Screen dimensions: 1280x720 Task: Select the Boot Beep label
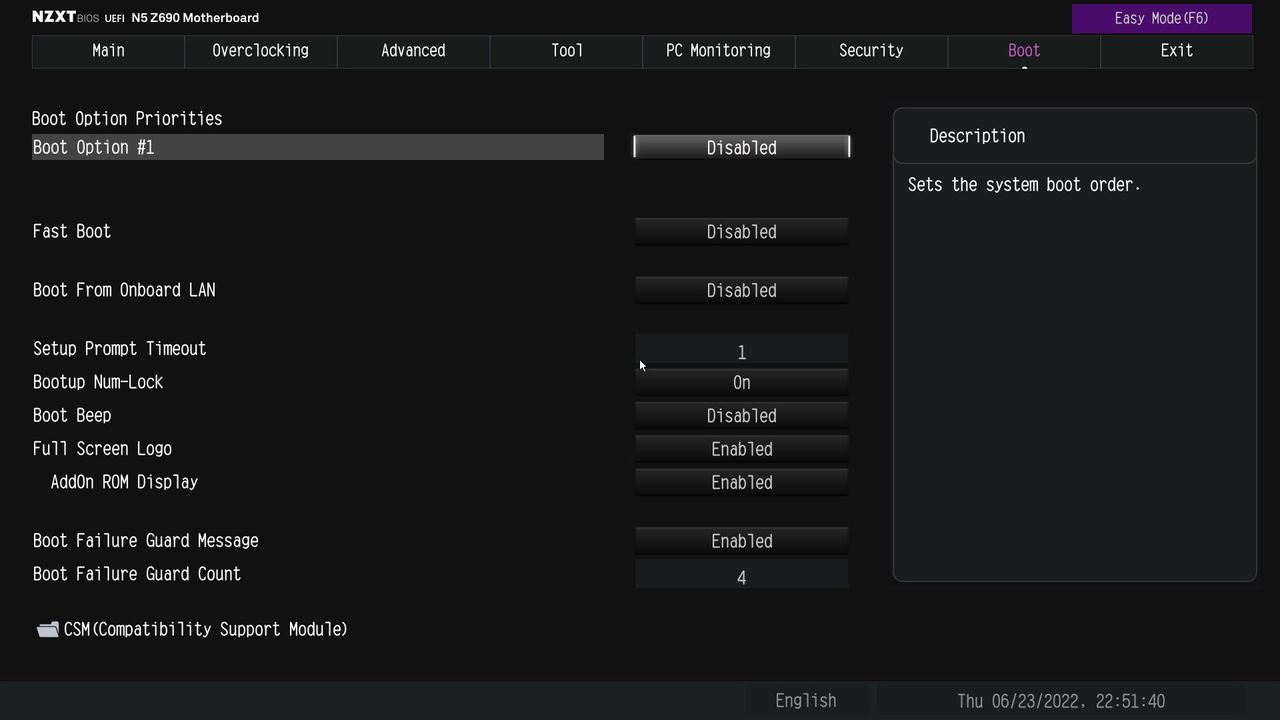coord(72,415)
